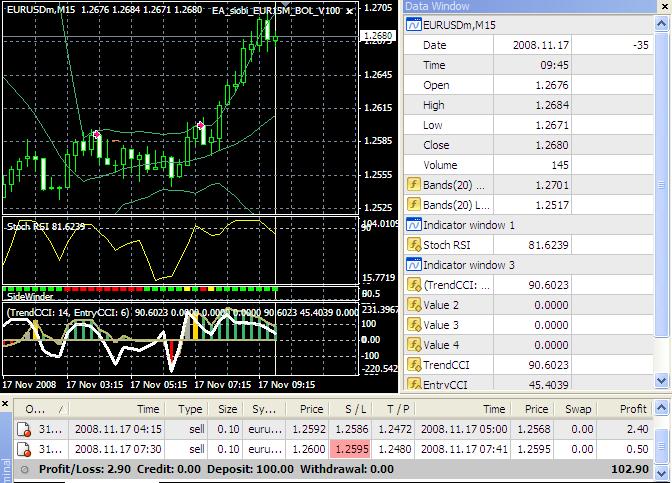Viewport: 672px width, 483px height.
Task: Click the TrendCCI indicator icon in Data Window
Action: pyautogui.click(x=414, y=365)
